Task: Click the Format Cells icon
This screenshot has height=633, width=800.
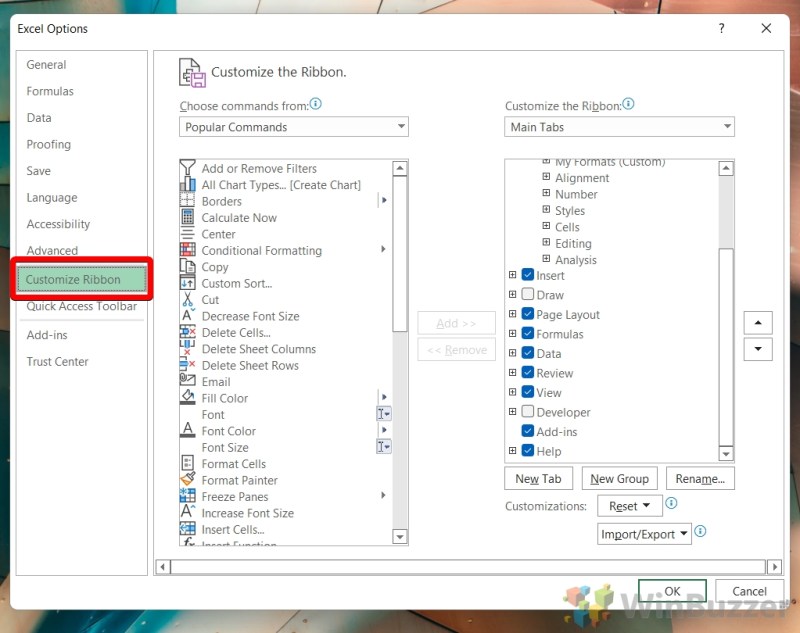Action: click(187, 463)
